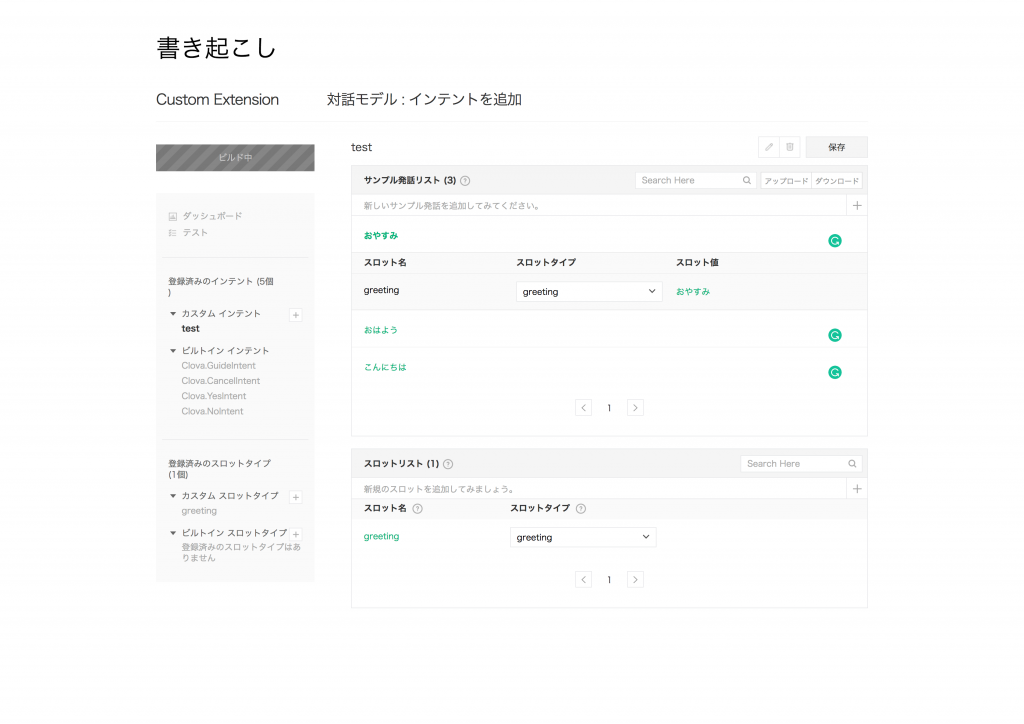1024x724 pixels.
Task: Add sample utterance with plus icon
Action: pos(857,206)
